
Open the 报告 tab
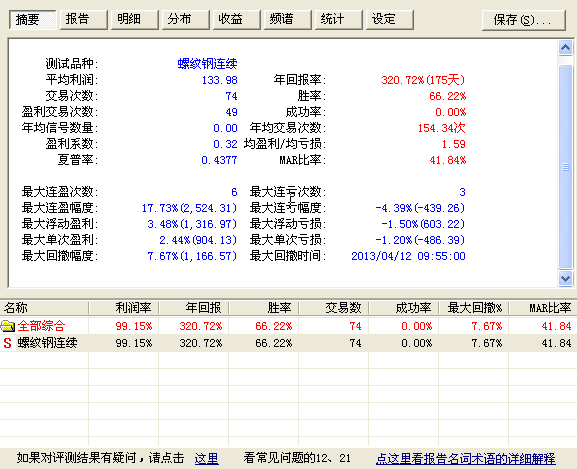[x=84, y=19]
